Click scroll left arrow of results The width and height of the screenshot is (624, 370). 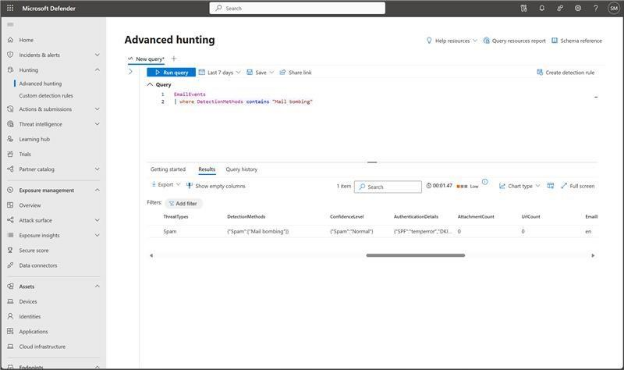(151, 255)
